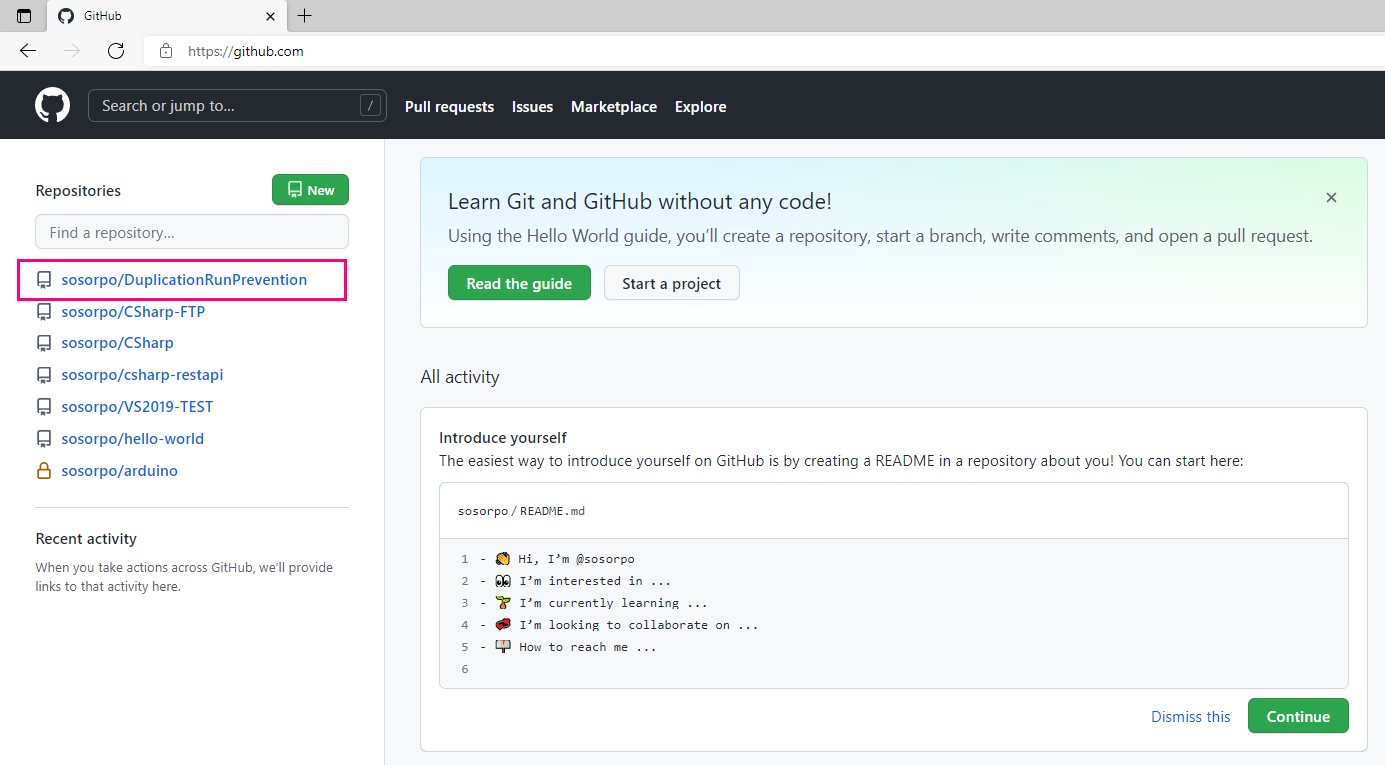Click repo icon beside sosorpo/CSharp-FTP
The image size is (1385, 765).
44,312
